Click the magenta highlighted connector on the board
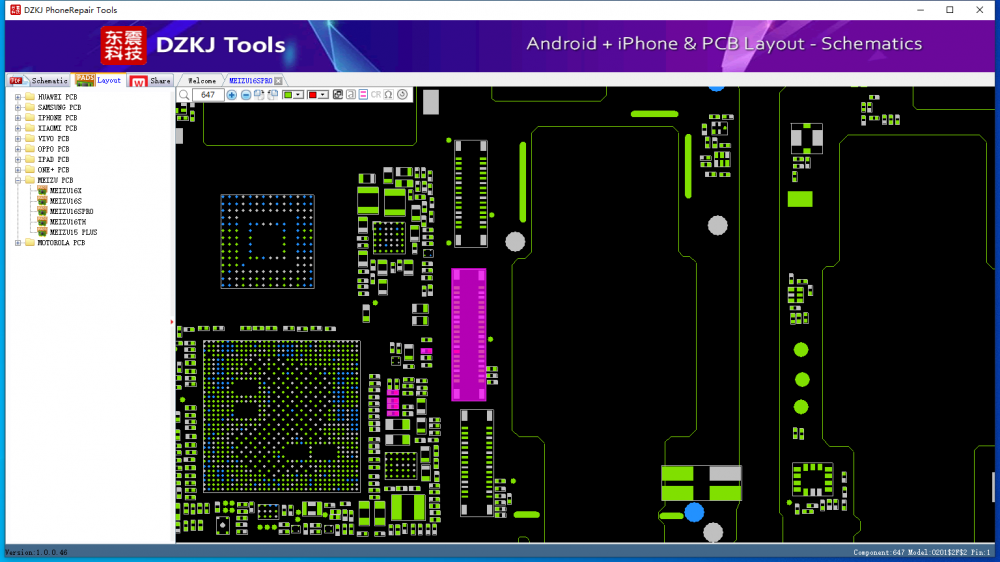 click(x=469, y=335)
